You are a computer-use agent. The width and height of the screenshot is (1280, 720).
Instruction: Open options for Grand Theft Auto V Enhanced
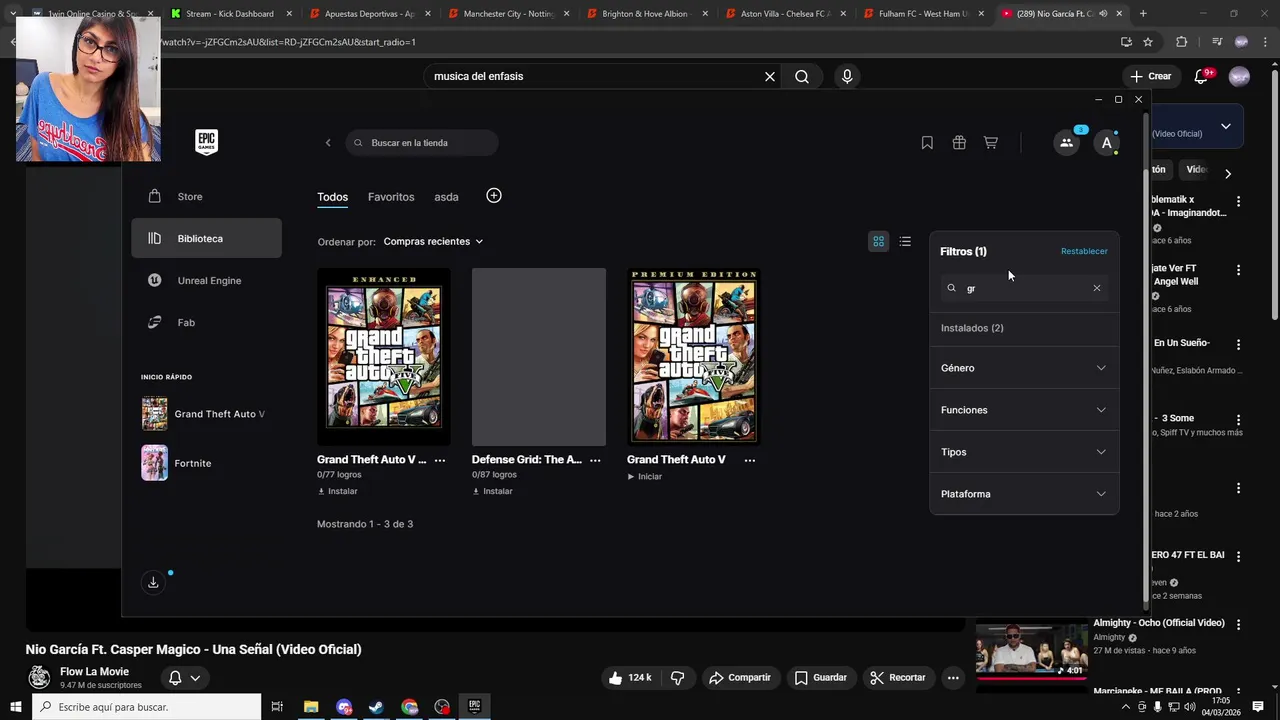pos(440,460)
